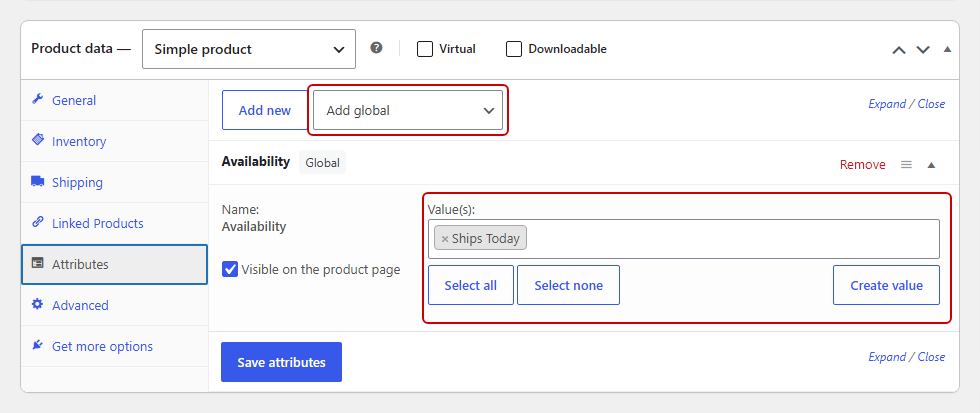Open the Add global dropdown
Screen dimensions: 980x413
(408, 111)
